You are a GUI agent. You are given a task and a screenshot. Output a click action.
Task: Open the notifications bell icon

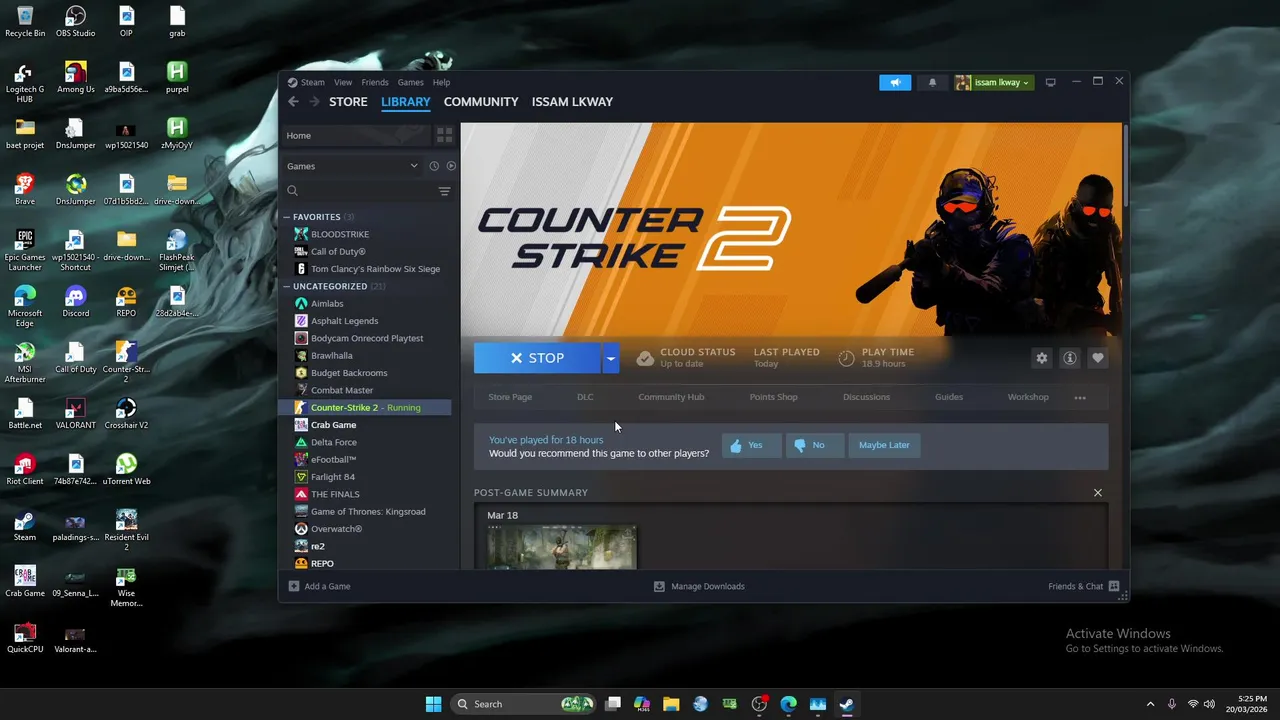pos(932,82)
